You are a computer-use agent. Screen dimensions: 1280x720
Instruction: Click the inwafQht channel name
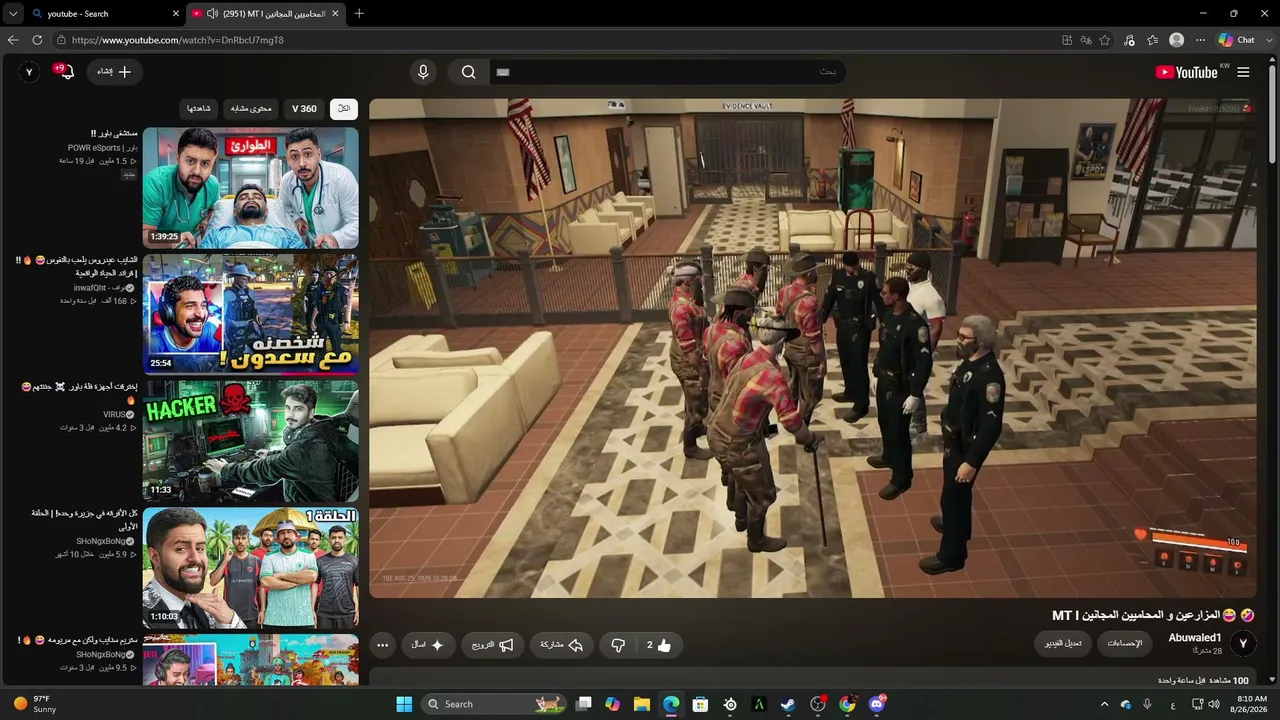(104, 288)
